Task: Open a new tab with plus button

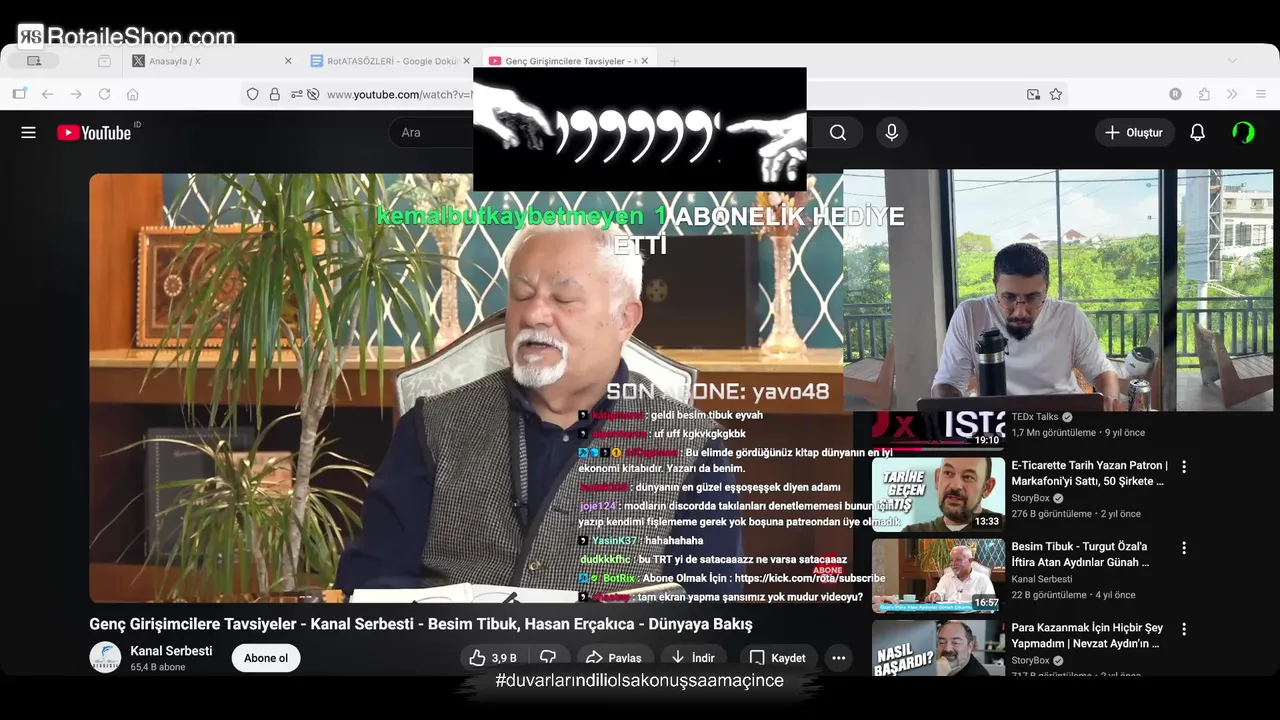Action: (674, 61)
